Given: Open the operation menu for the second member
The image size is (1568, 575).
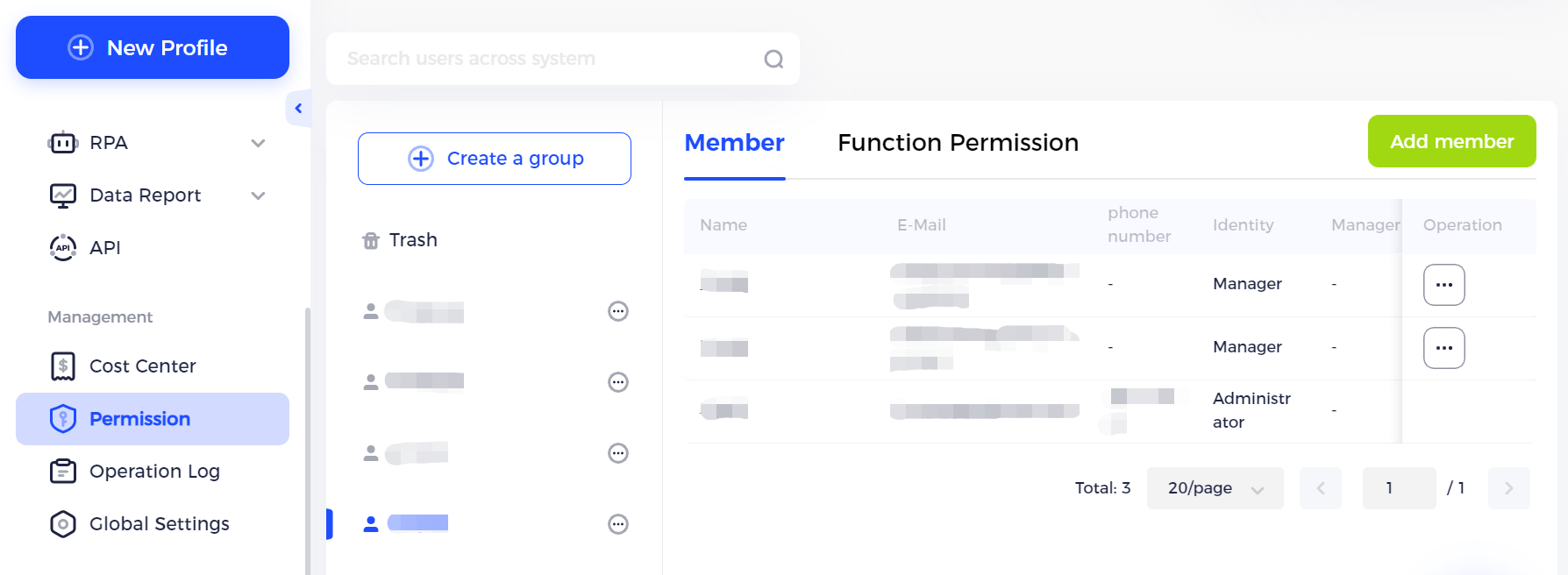Looking at the screenshot, I should (1443, 348).
